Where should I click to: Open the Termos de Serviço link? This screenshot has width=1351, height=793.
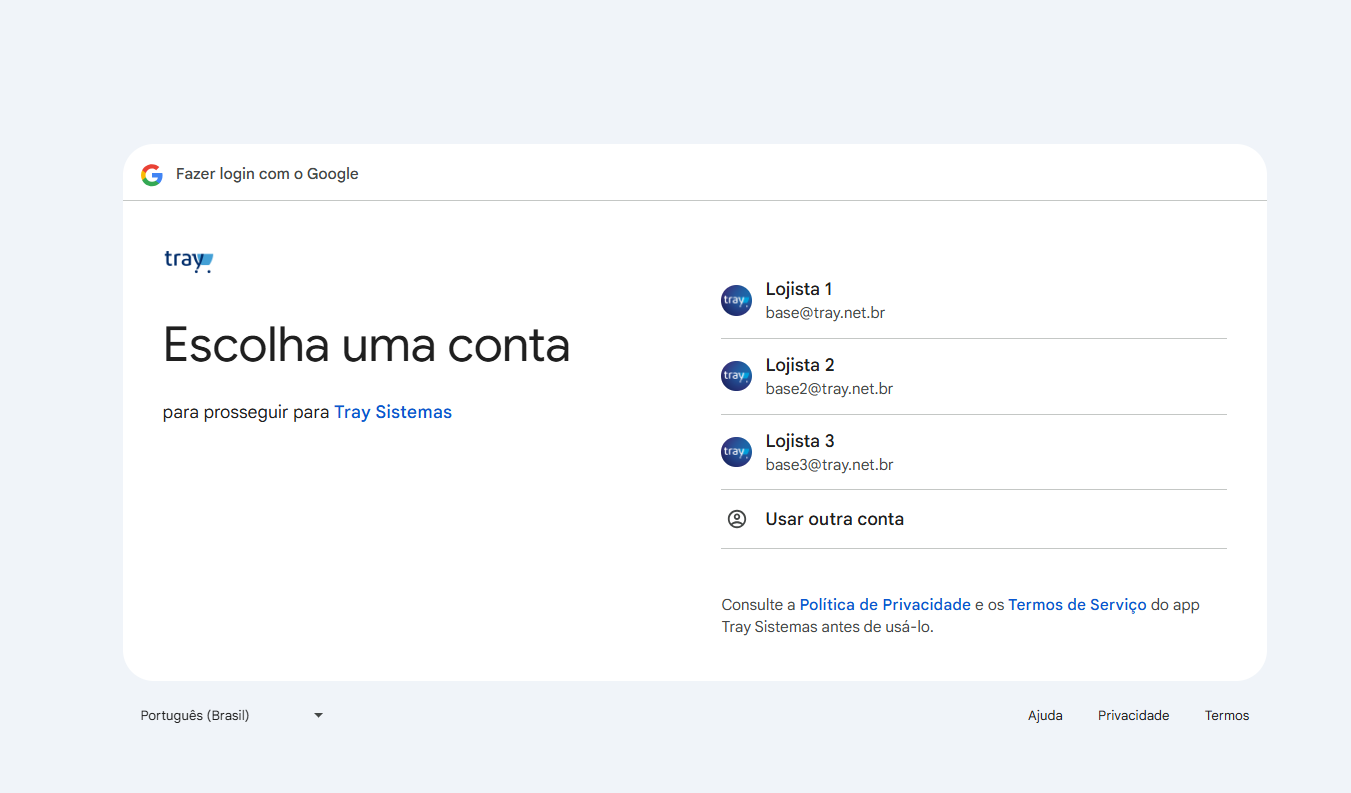pos(1077,605)
